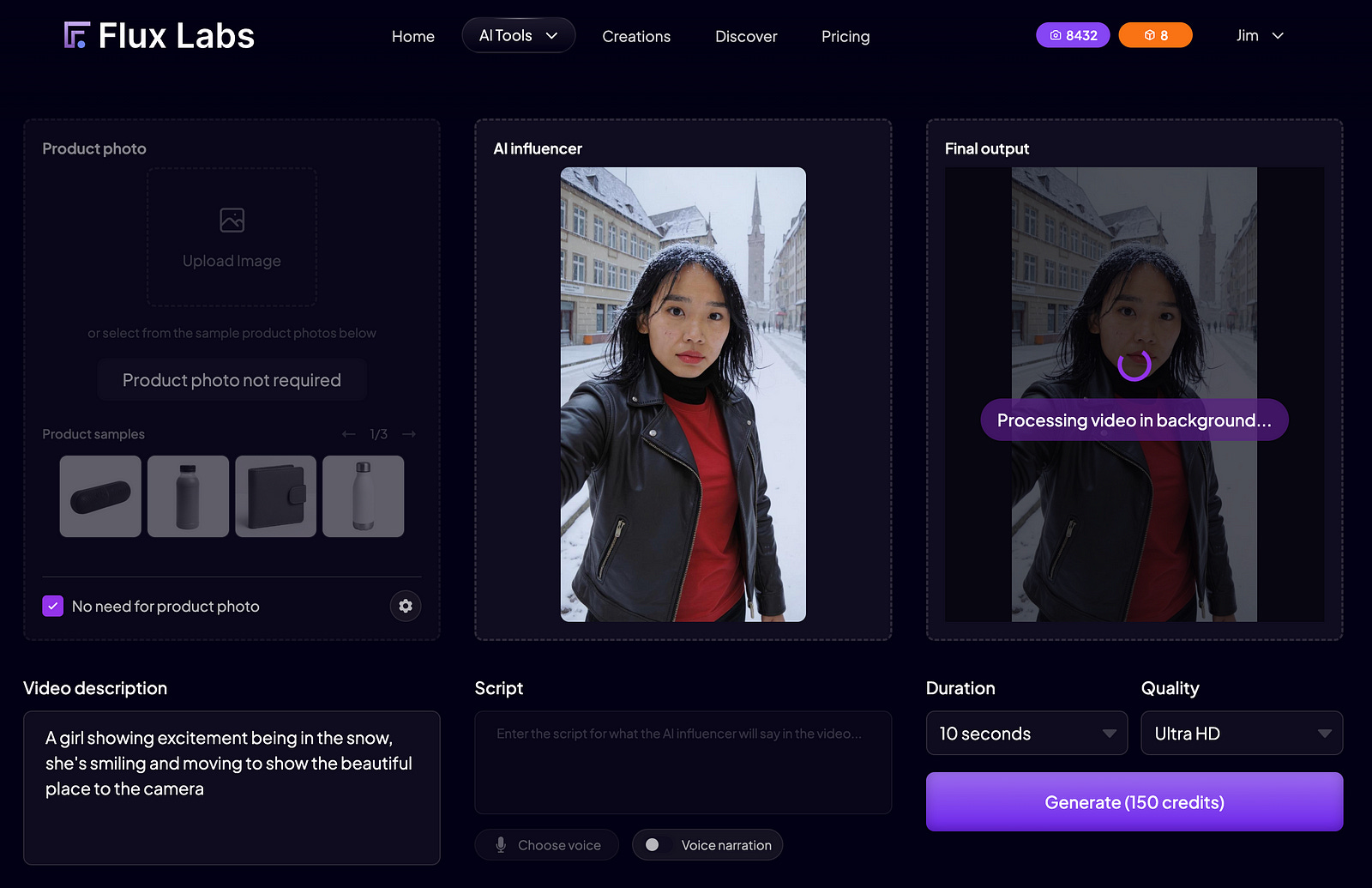Screen dimensions: 1372x888
Task: Click the Upload Image picture icon
Action: pyautogui.click(x=232, y=220)
